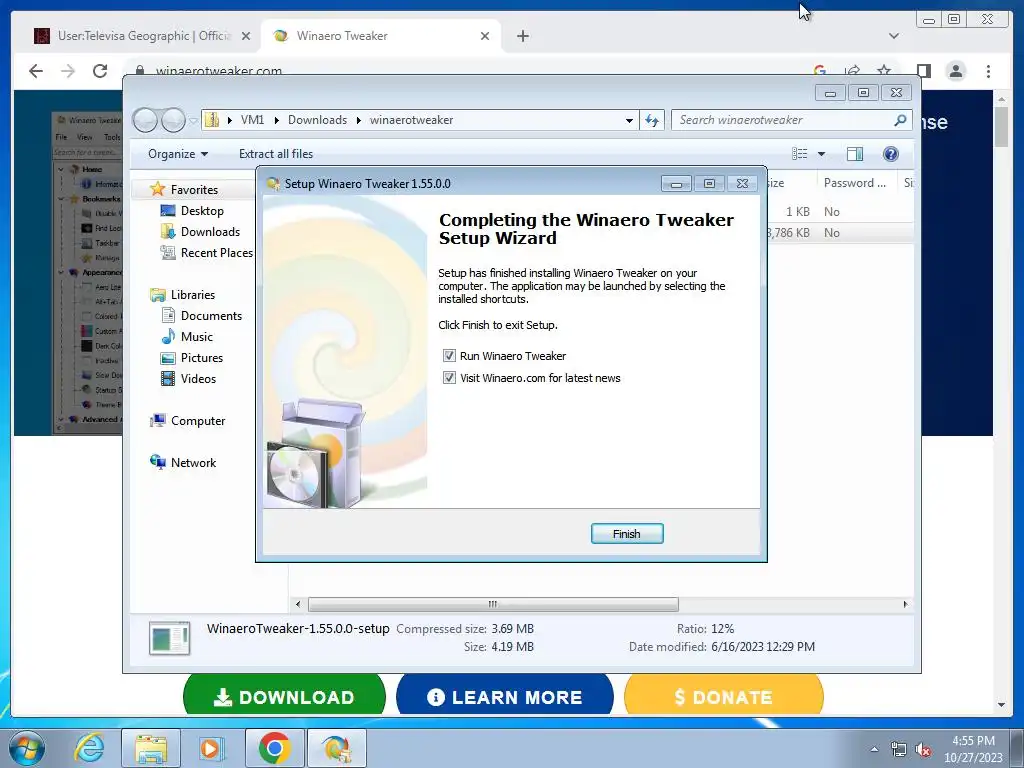Click the horizontal scrollbar in Explorer

493,604
